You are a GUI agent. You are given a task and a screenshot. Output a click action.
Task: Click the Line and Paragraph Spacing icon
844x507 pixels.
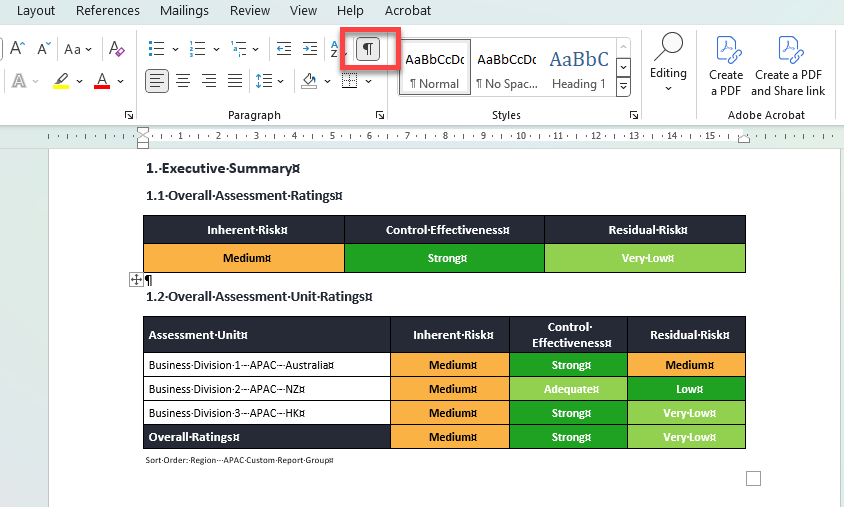pos(264,81)
